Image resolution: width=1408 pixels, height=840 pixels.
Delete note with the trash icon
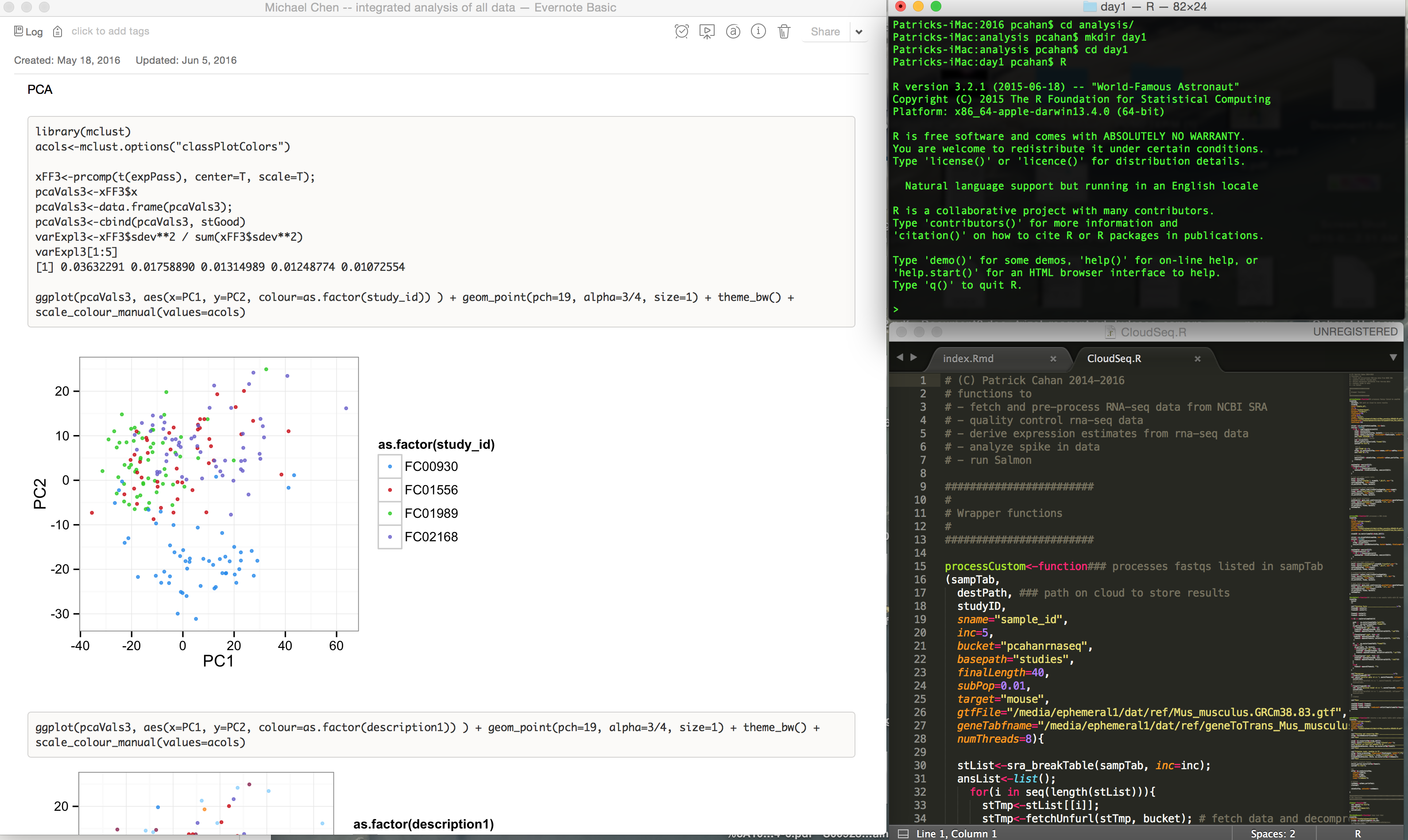click(784, 32)
